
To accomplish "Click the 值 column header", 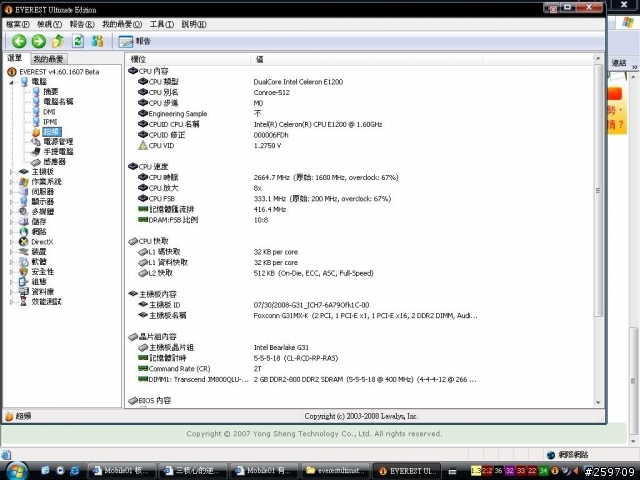I will click(x=366, y=59).
